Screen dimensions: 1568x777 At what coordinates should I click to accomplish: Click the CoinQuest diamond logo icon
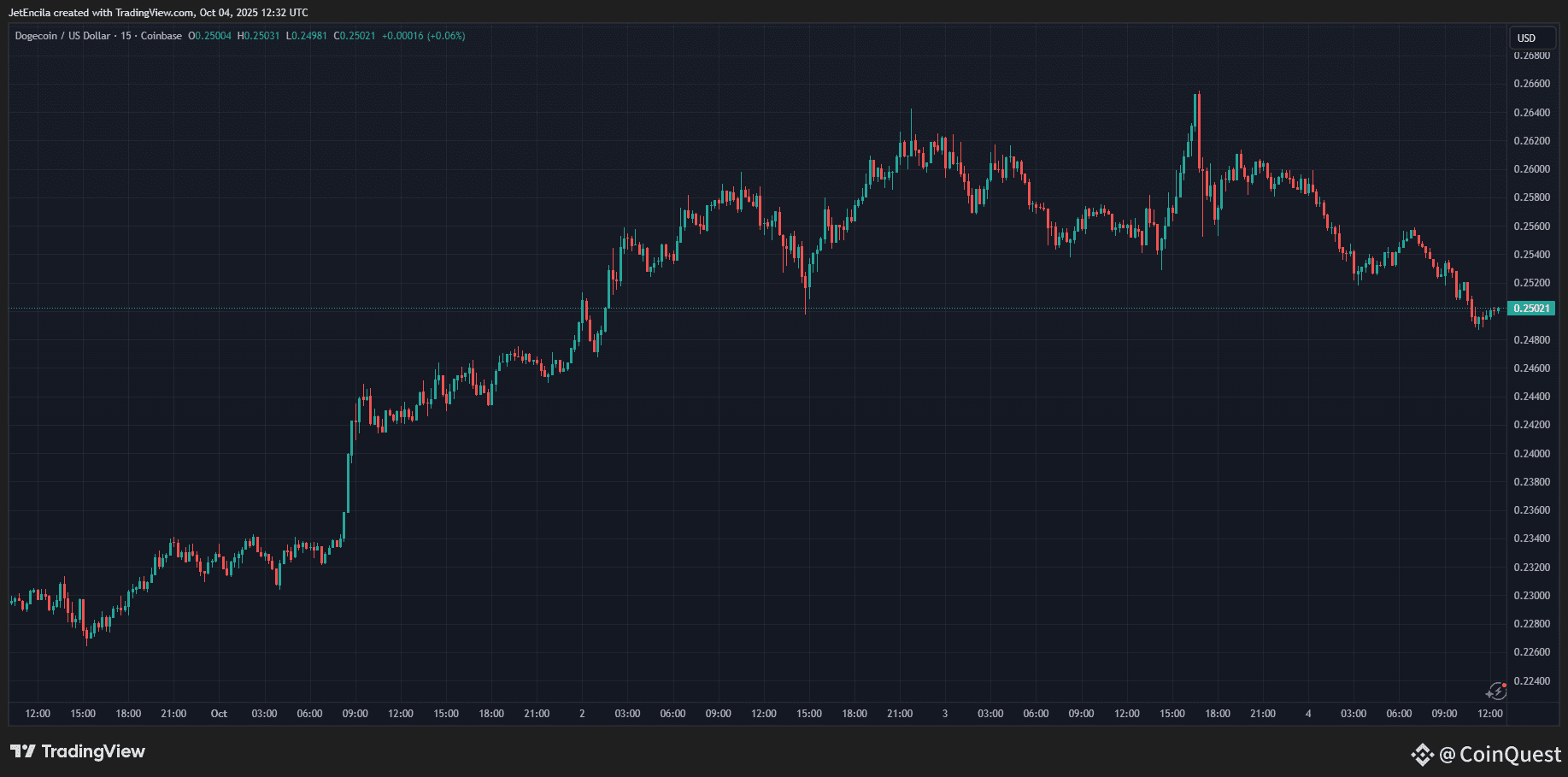1422,754
